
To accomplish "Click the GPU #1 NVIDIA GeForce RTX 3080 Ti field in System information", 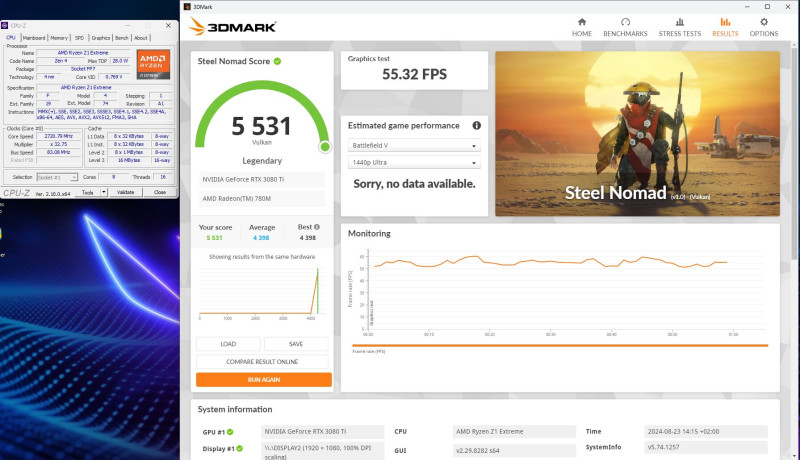I will pos(322,431).
